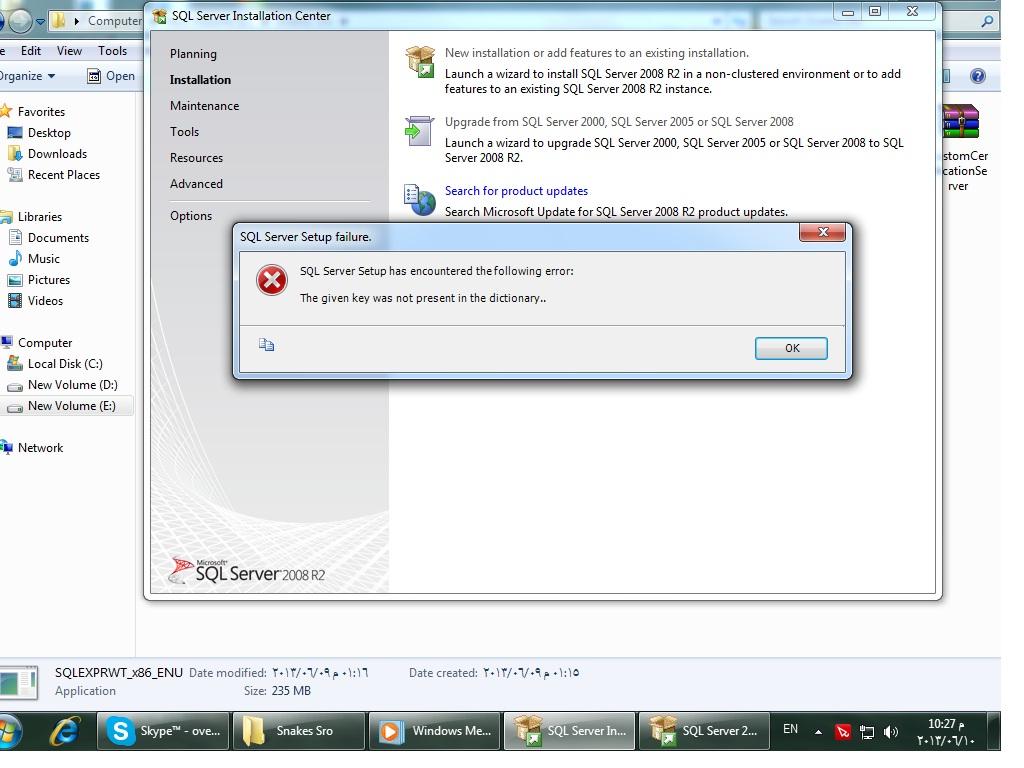This screenshot has width=1024, height=768.
Task: Click the EN language indicator
Action: [x=790, y=729]
